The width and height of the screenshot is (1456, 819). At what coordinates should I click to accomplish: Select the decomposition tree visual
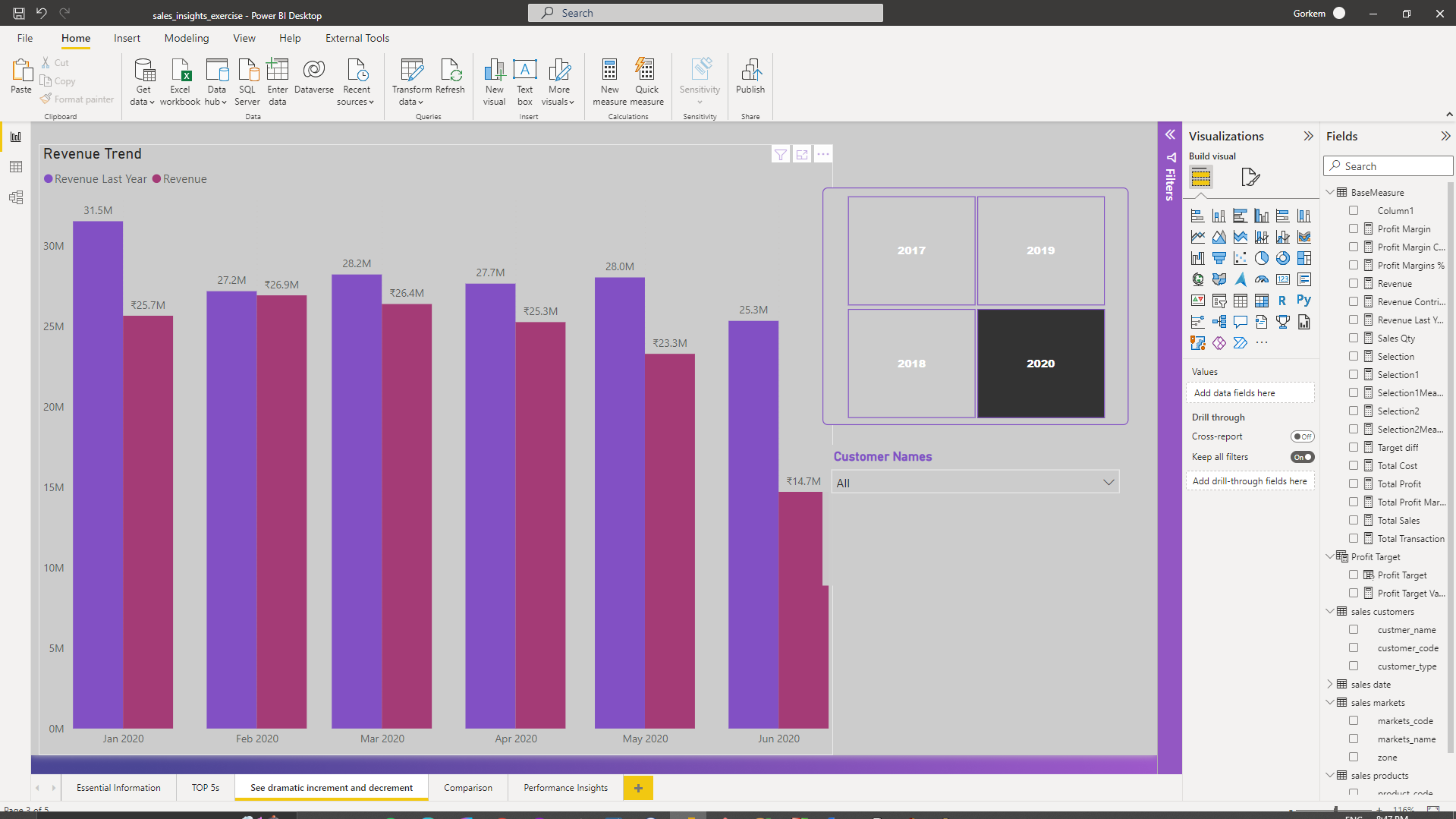[x=1219, y=322]
